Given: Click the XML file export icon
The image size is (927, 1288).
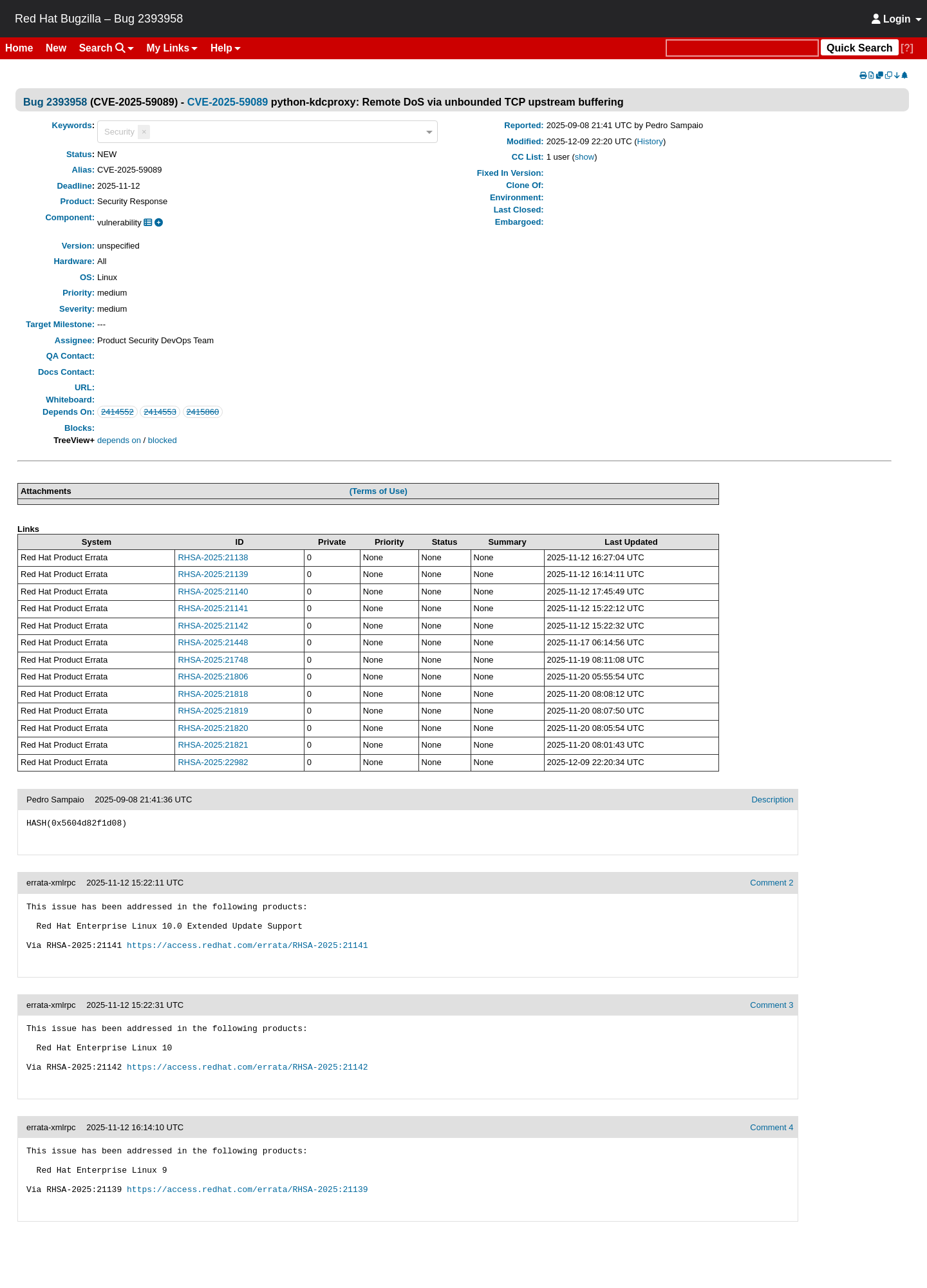Looking at the screenshot, I should (871, 75).
